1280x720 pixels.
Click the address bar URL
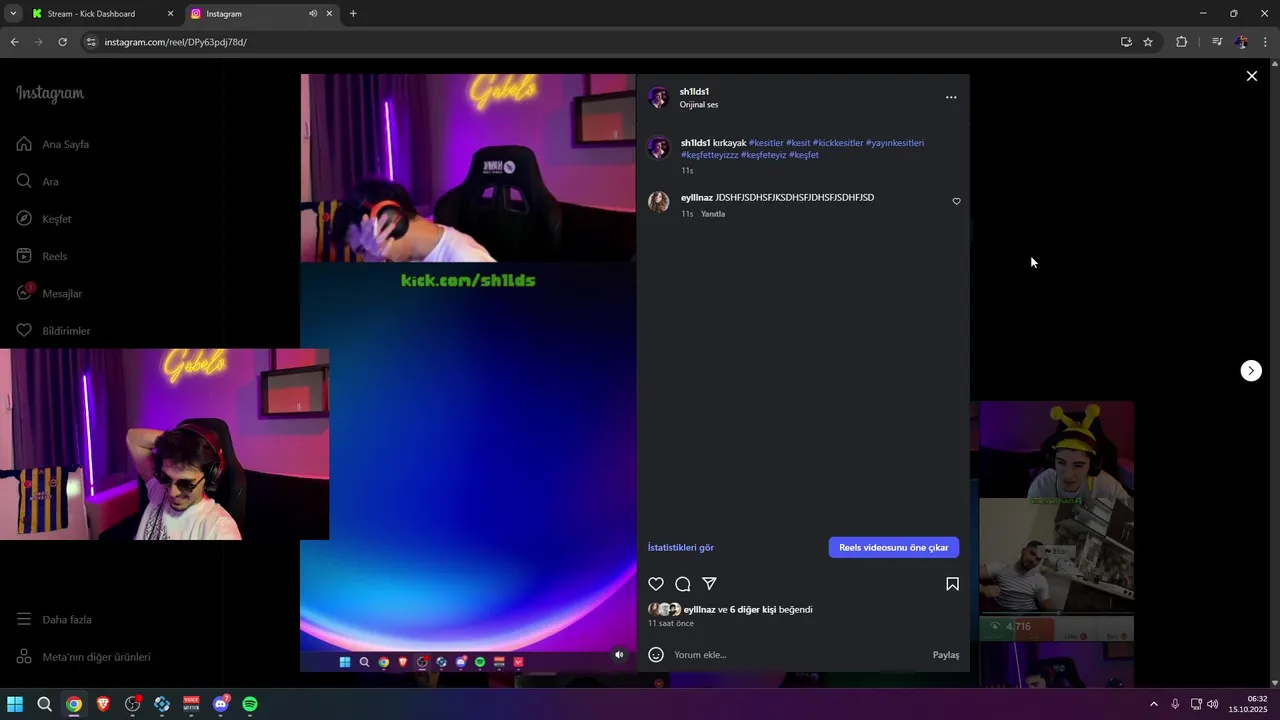pos(175,42)
